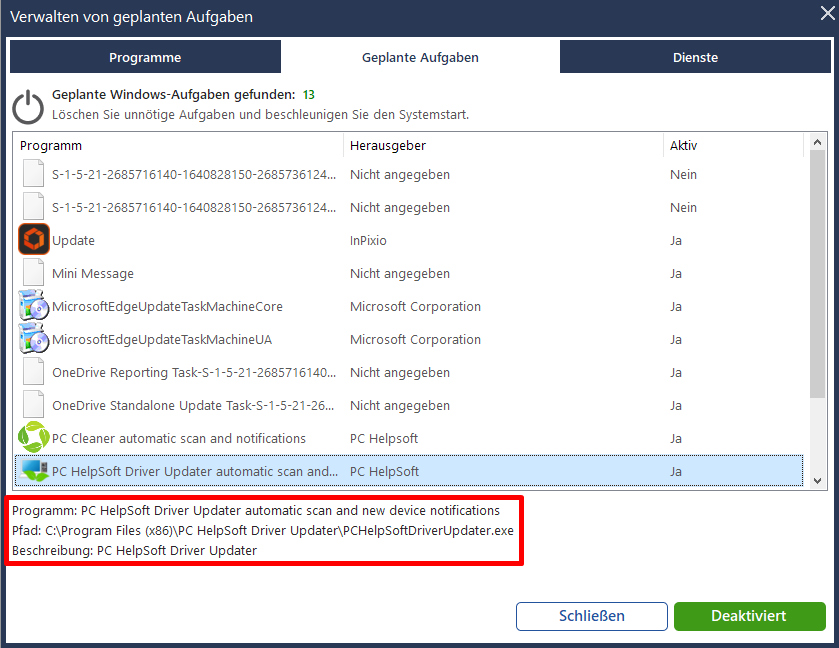
Task: Open the Dienste tab
Action: tap(695, 57)
